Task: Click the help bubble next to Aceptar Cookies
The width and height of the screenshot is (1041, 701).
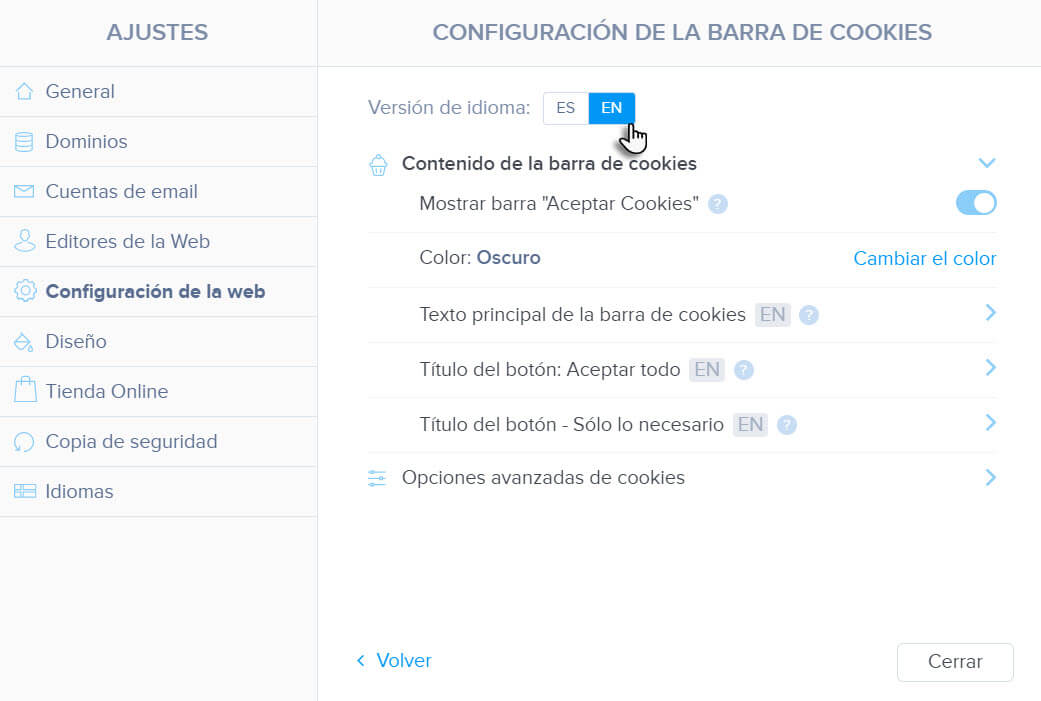Action: point(718,203)
